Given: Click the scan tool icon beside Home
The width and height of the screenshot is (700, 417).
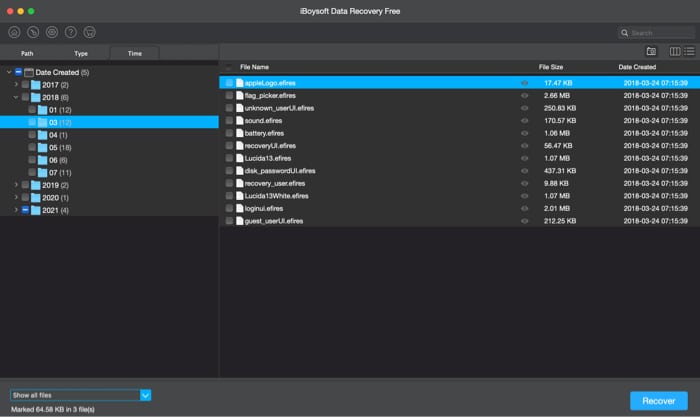Looking at the screenshot, I should point(33,32).
